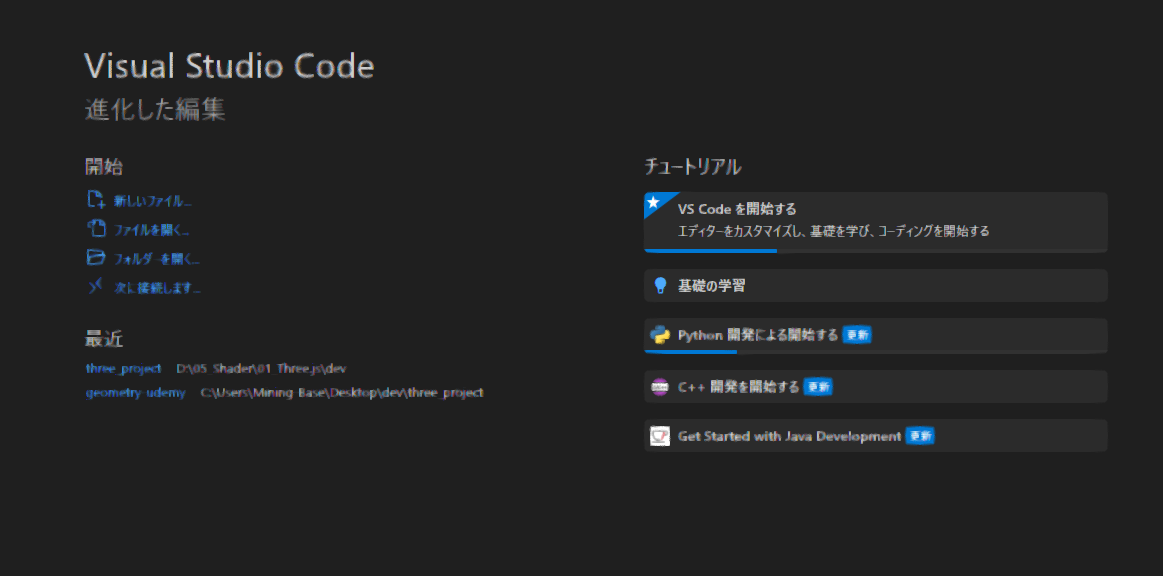Click the New File icon
1163x576 pixels.
tap(96, 199)
